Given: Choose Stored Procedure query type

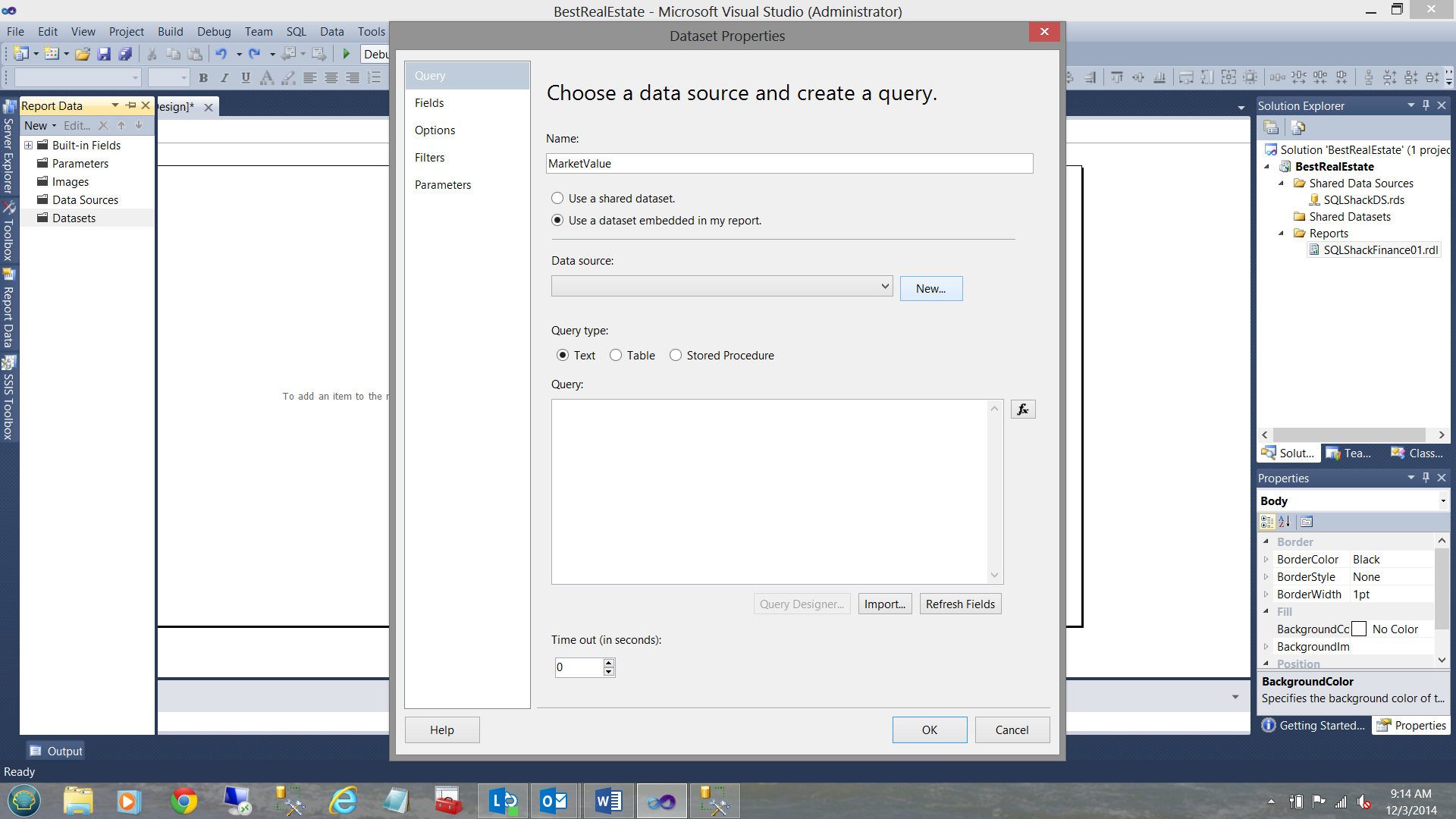Looking at the screenshot, I should [676, 356].
